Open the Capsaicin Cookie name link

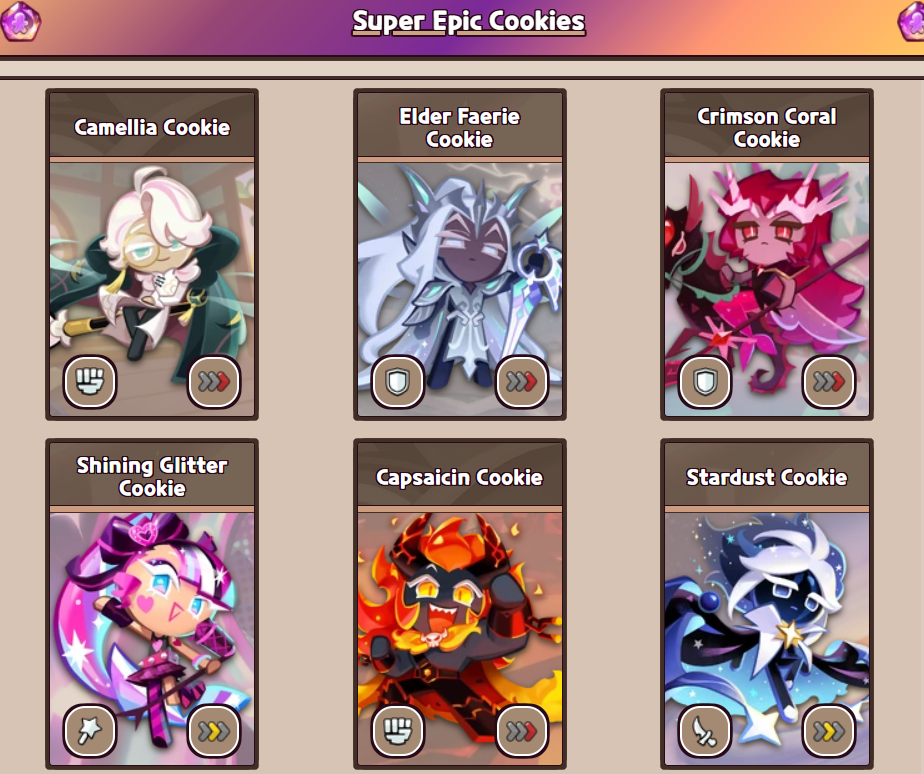click(460, 477)
